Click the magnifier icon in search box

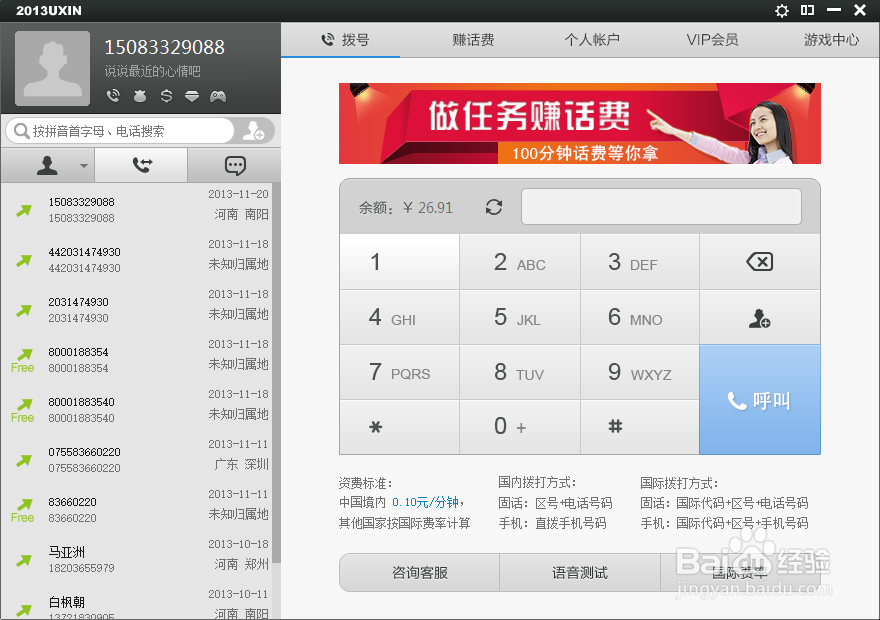(x=21, y=131)
